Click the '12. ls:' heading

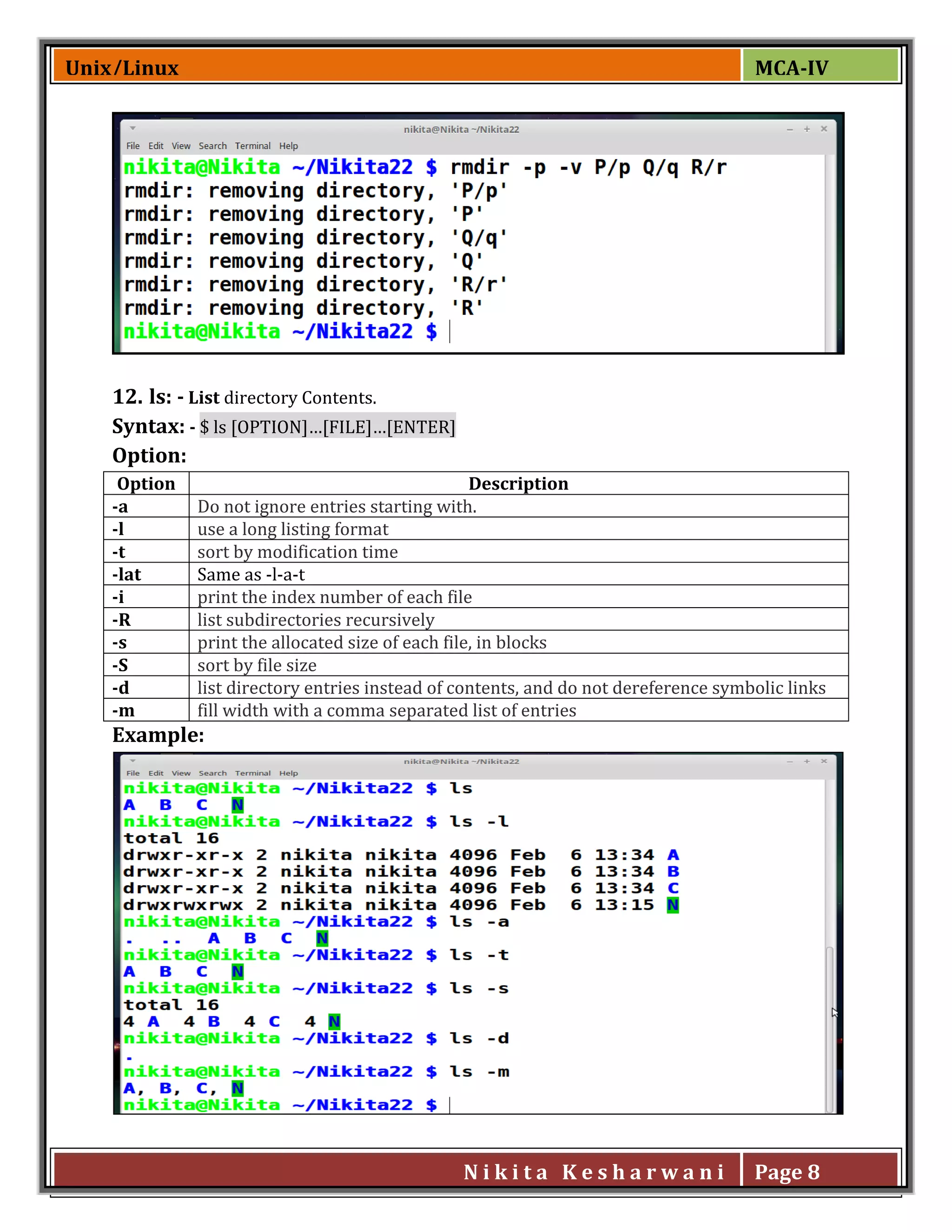click(x=142, y=397)
